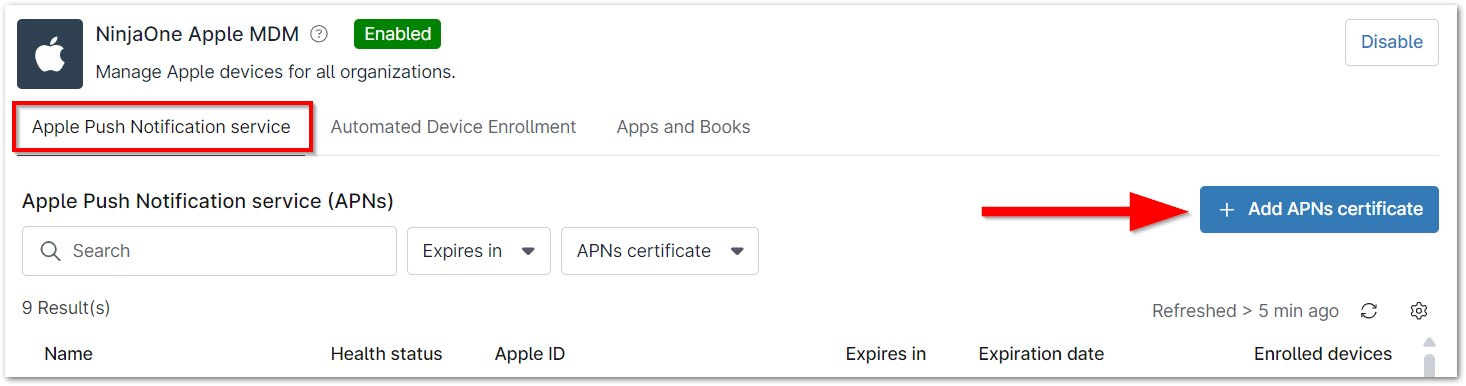The height and width of the screenshot is (386, 1466).
Task: Expand the Expires in filter dropdown
Action: (x=478, y=251)
